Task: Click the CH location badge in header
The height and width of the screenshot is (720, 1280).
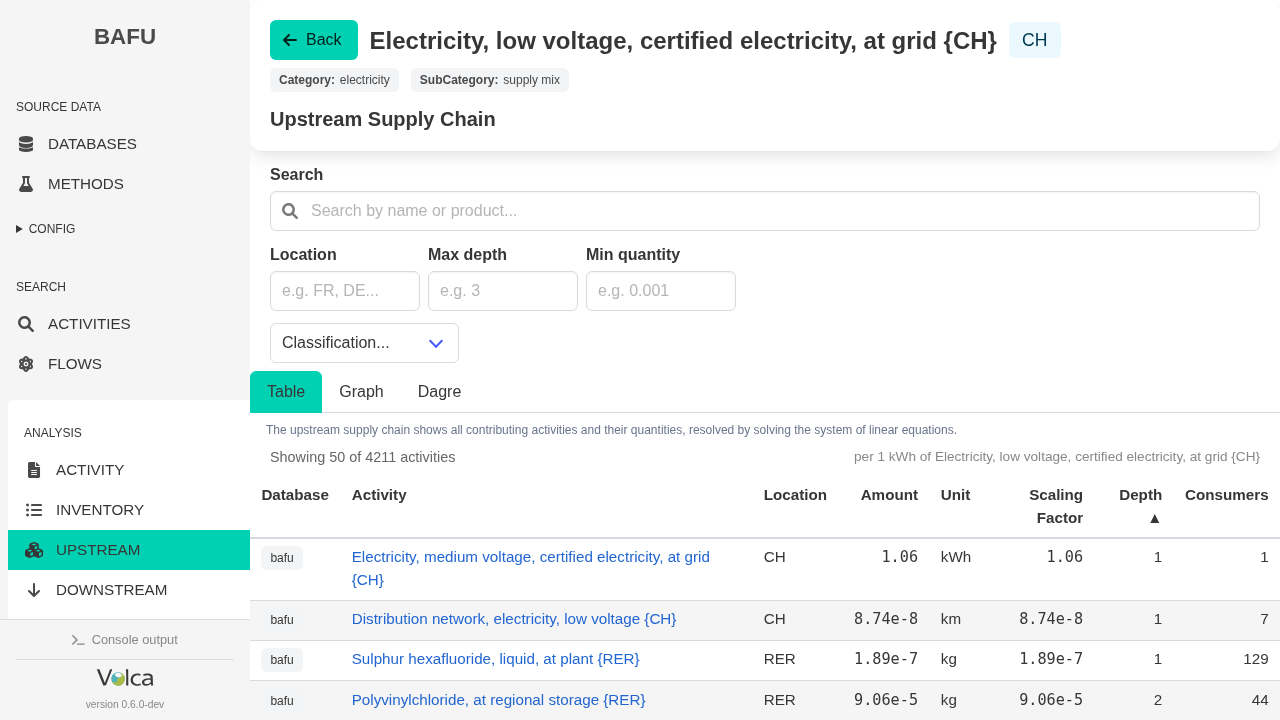Action: tap(1035, 40)
